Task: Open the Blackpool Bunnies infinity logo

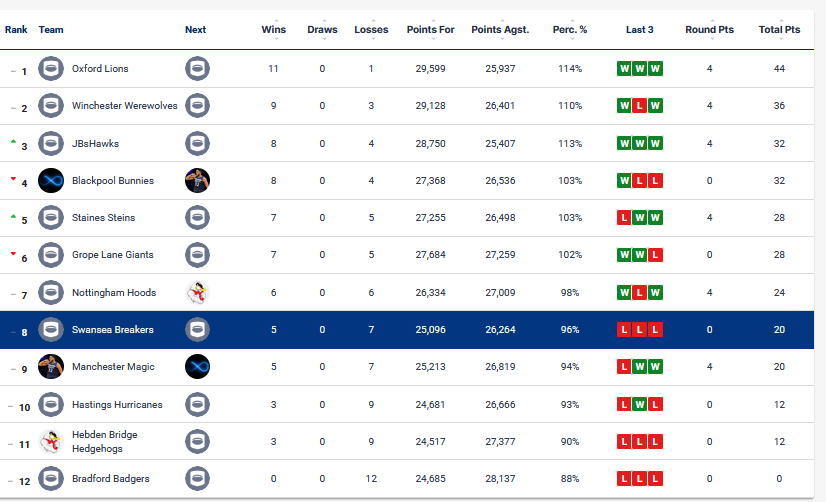Action: 51,181
